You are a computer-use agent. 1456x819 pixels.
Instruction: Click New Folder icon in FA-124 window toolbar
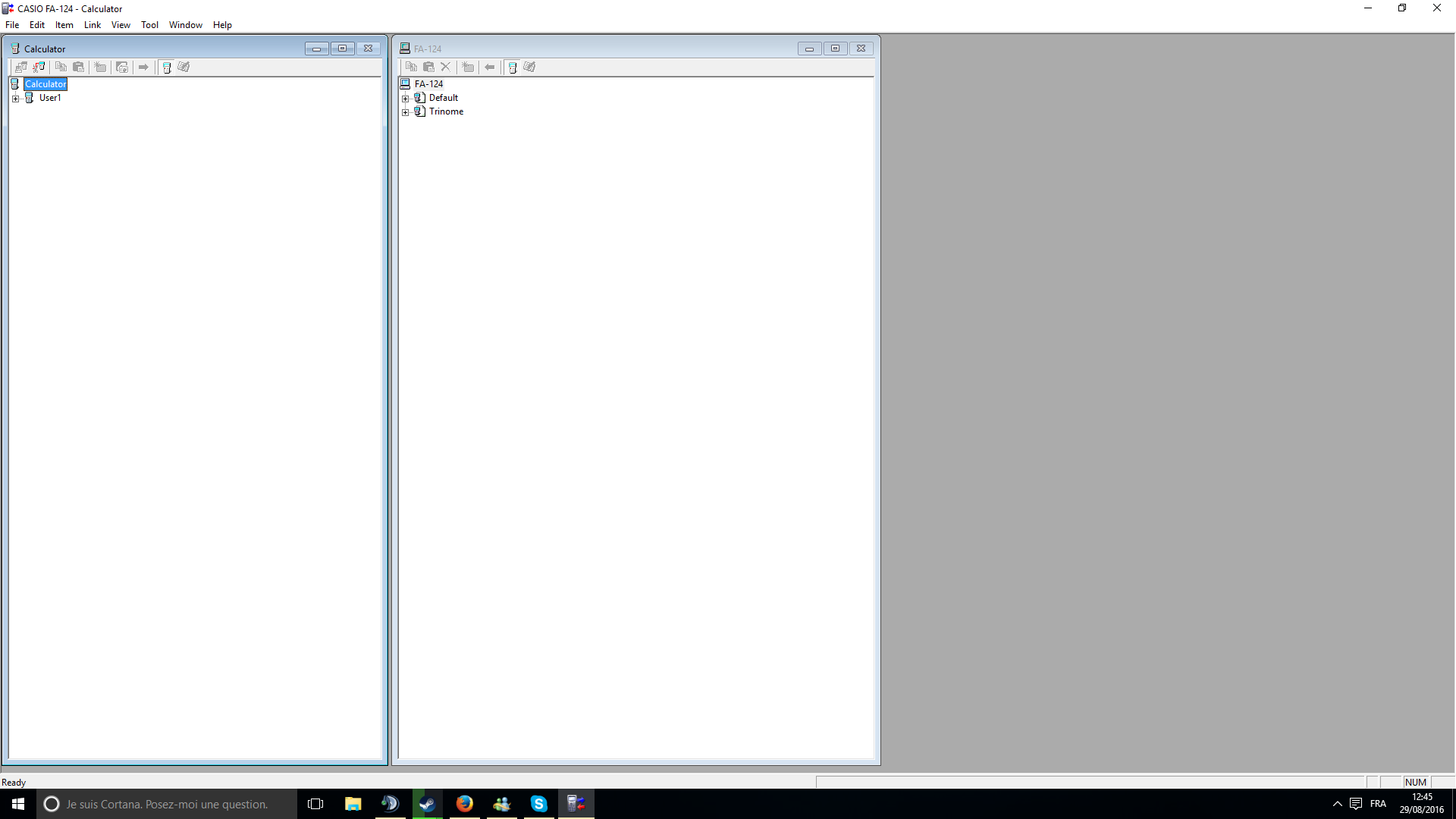point(468,67)
